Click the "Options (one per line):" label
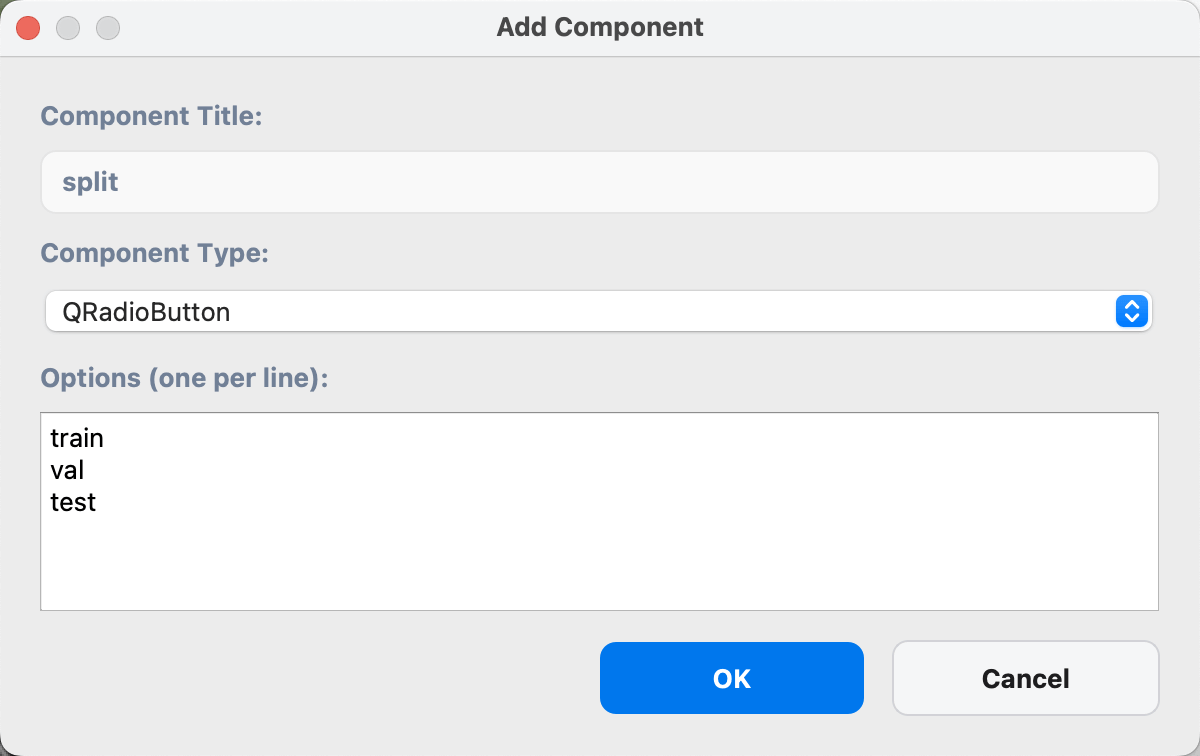1200x756 pixels. tap(184, 379)
